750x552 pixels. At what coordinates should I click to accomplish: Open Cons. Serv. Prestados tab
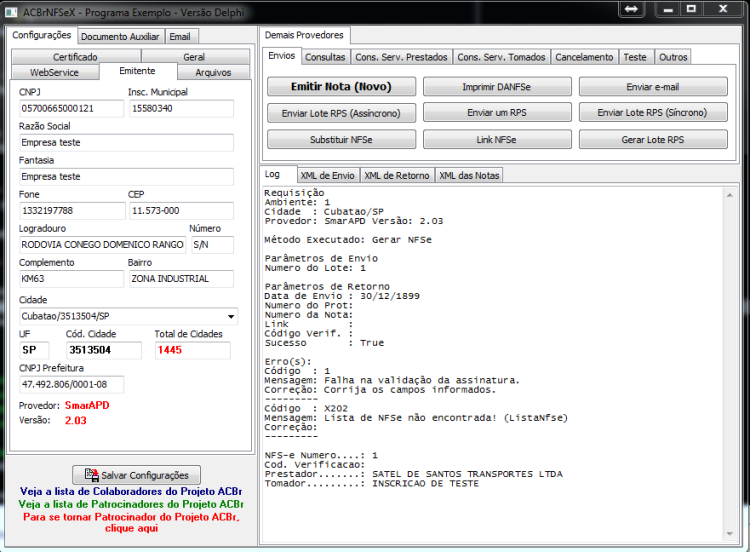tap(401, 57)
